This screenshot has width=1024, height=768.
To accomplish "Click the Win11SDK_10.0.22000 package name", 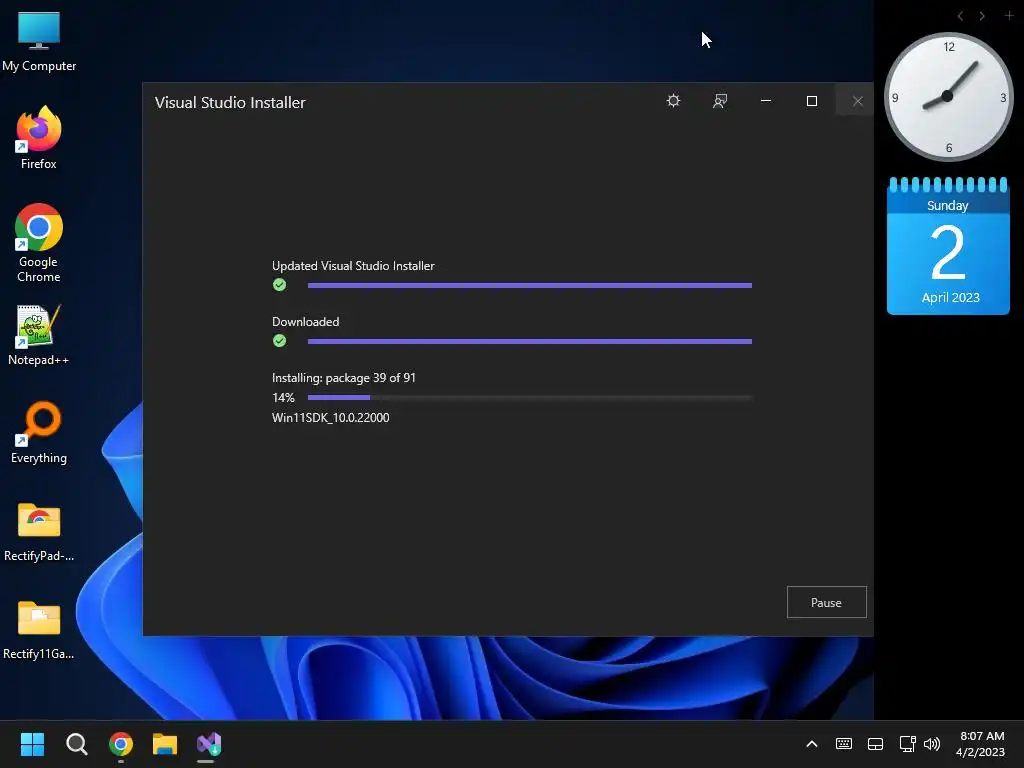I will pos(330,417).
